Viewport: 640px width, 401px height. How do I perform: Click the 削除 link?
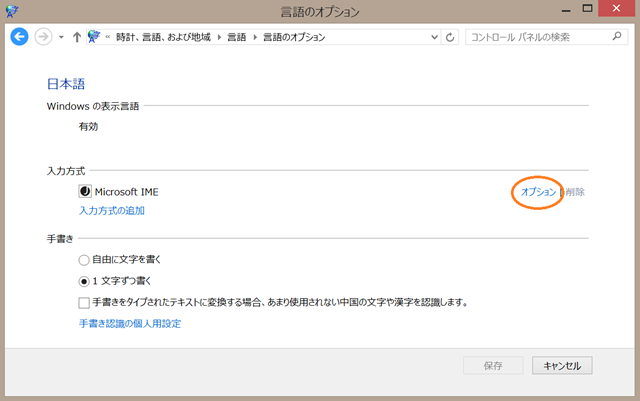pyautogui.click(x=575, y=192)
